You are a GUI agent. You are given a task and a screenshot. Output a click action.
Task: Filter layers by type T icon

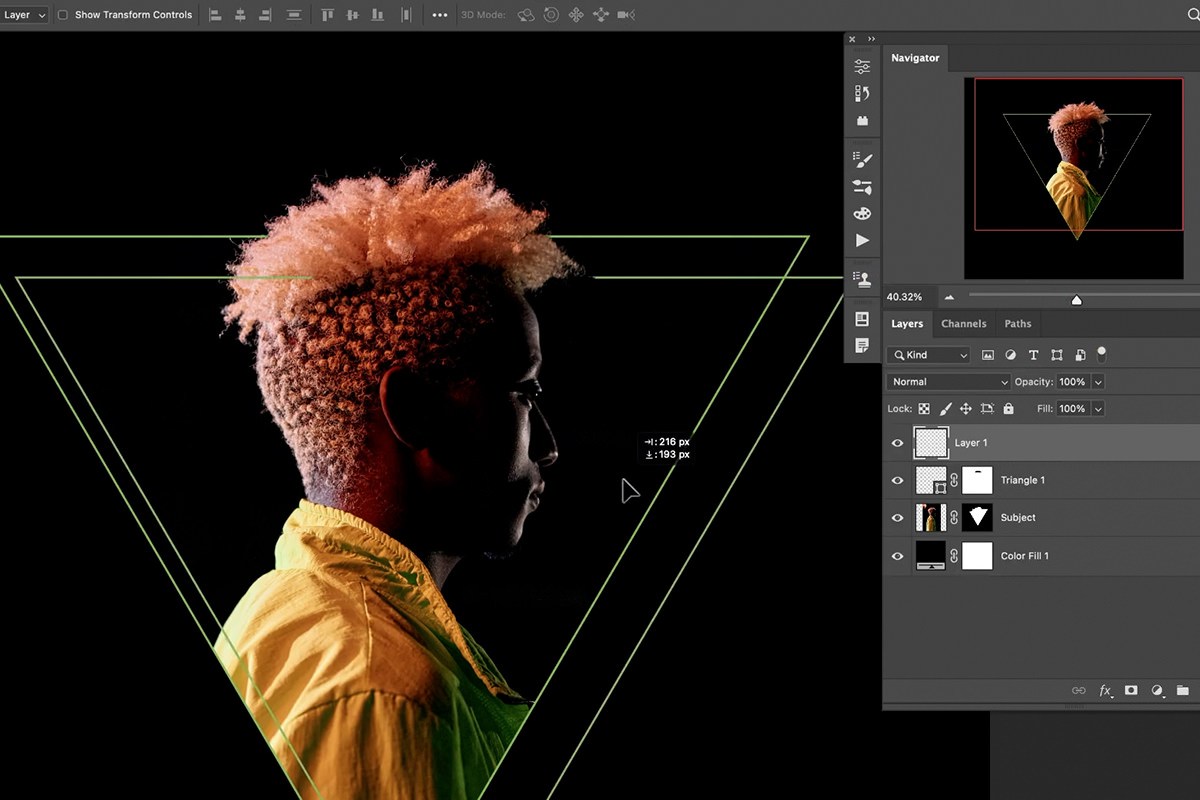pos(1034,355)
